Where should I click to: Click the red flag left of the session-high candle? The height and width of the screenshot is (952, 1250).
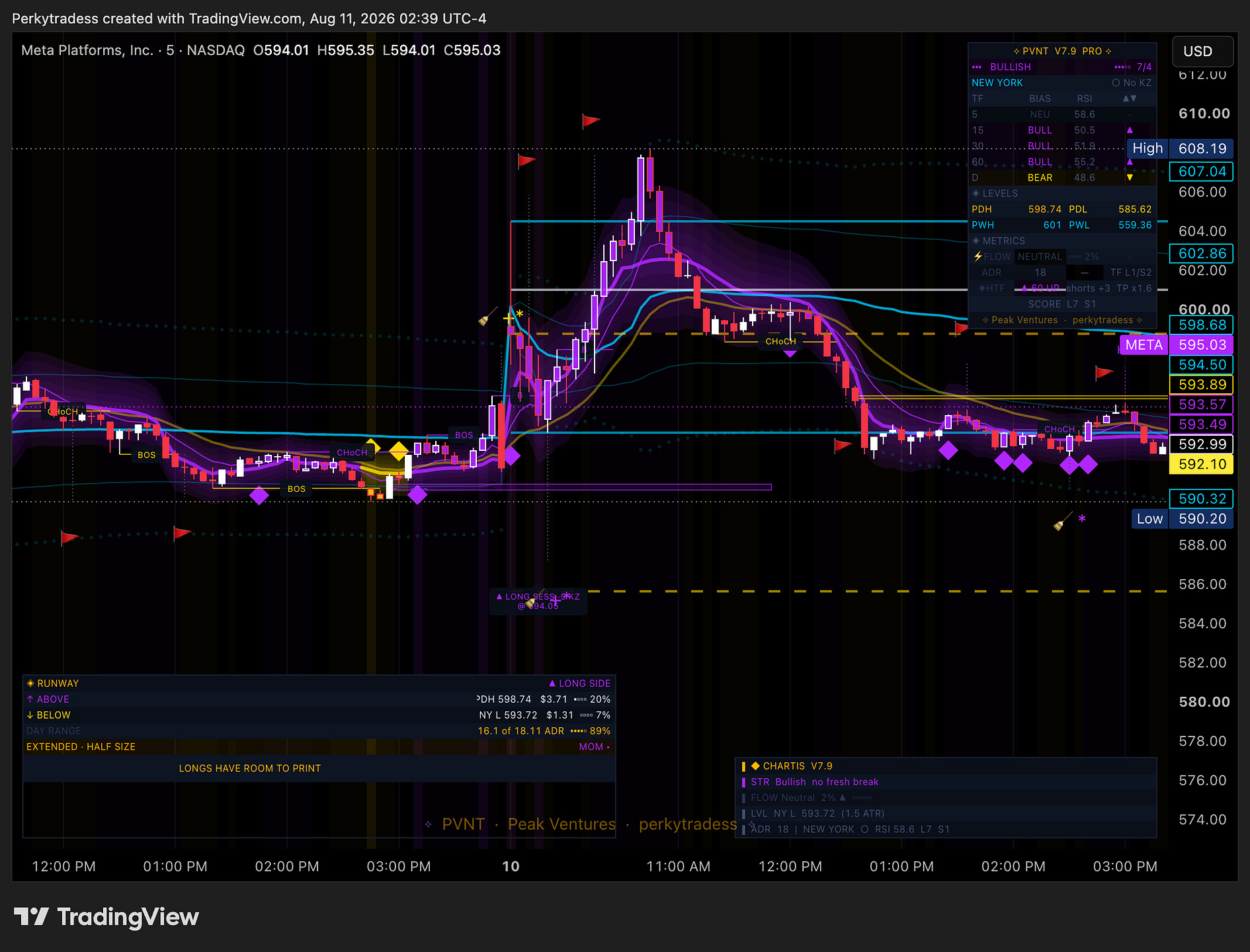click(526, 161)
